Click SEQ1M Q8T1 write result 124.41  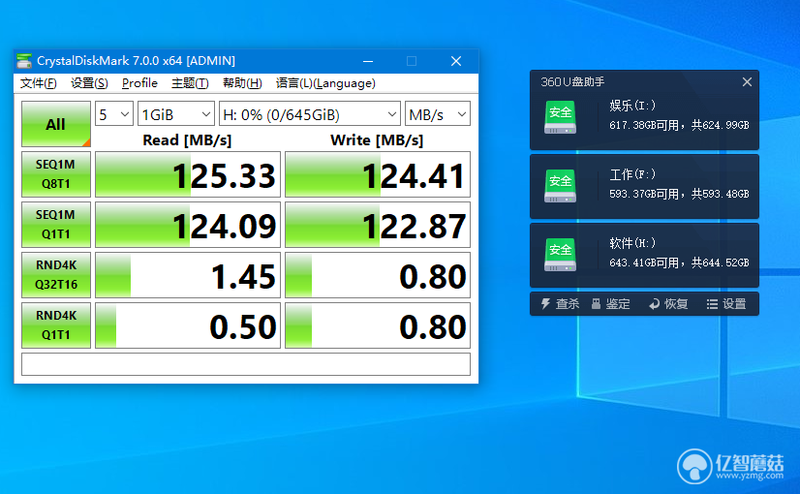pos(378,174)
